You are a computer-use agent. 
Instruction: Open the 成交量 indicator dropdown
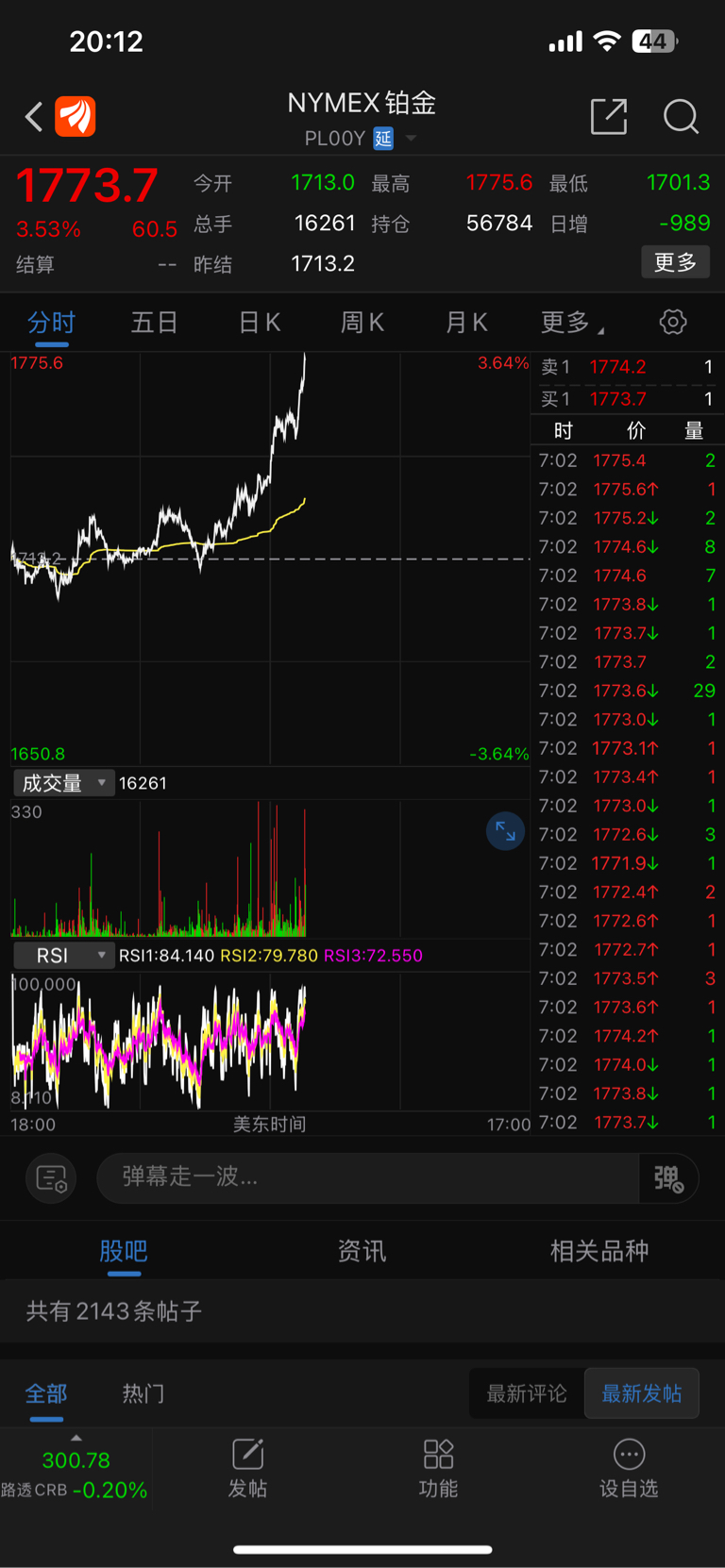click(63, 783)
